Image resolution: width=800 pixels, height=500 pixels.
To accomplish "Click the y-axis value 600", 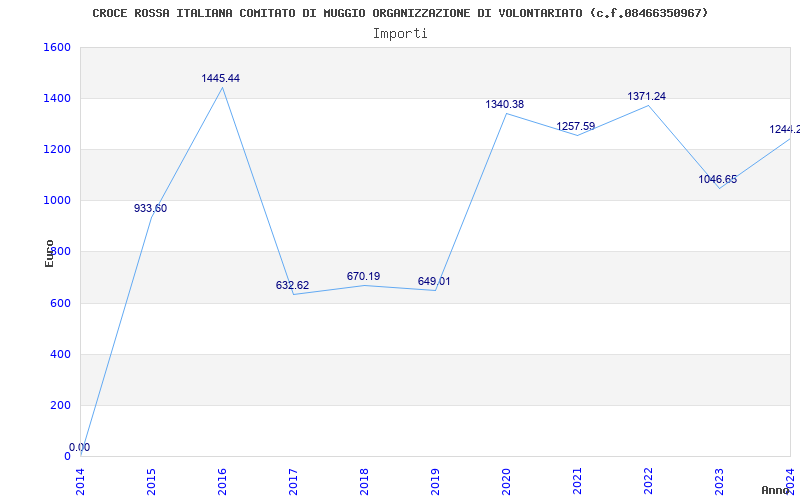I will click(x=60, y=303).
